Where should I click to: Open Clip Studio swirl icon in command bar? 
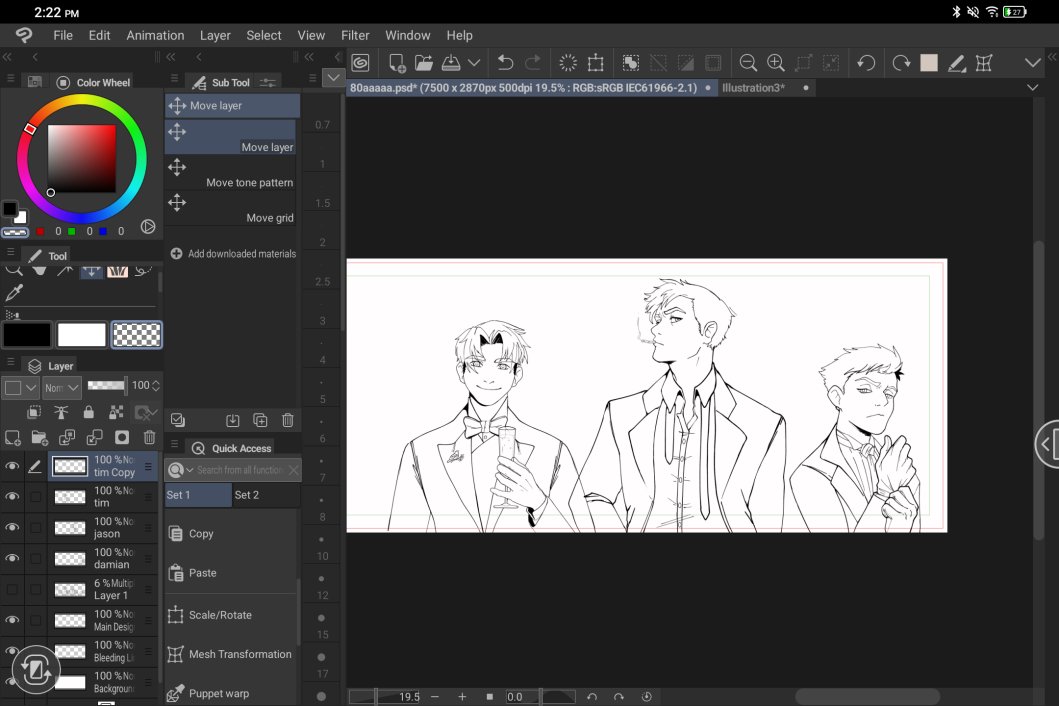[x=361, y=63]
